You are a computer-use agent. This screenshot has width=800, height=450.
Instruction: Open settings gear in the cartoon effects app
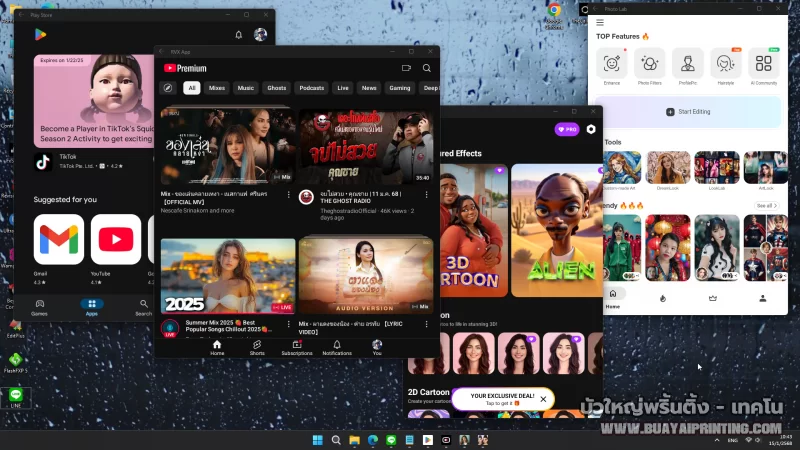[591, 129]
